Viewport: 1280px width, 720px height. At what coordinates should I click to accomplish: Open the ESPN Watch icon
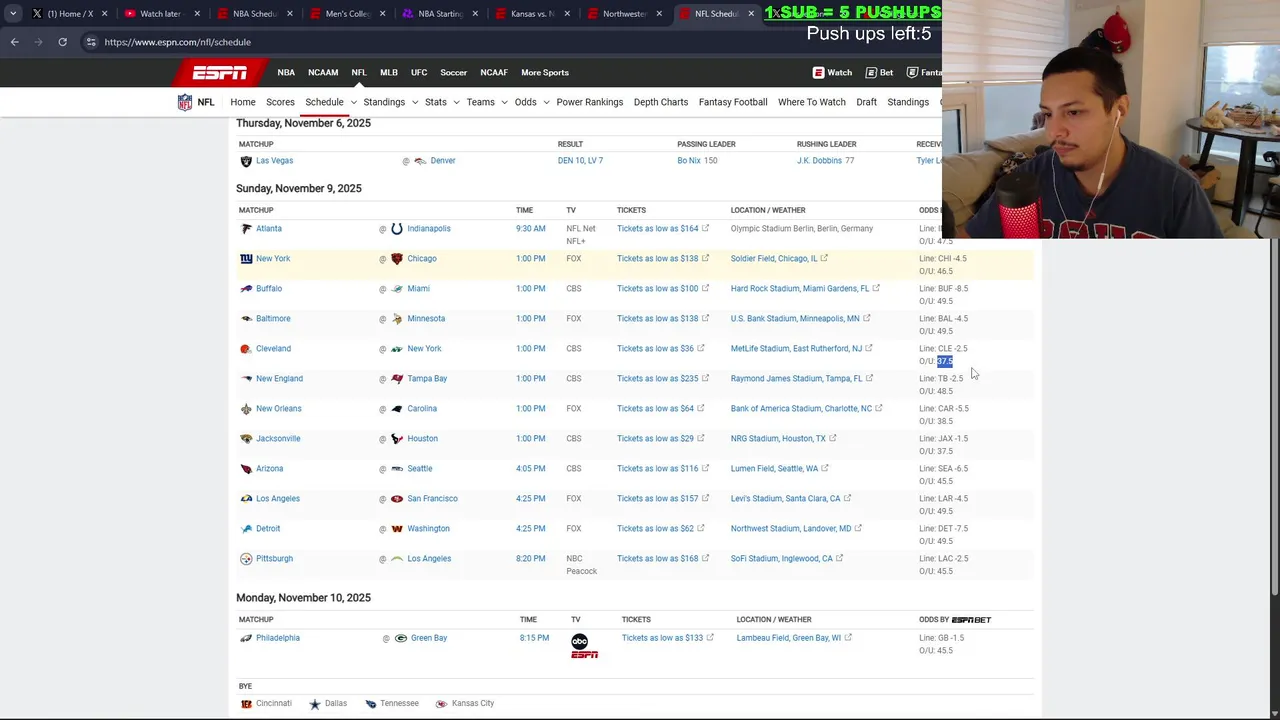pos(818,72)
